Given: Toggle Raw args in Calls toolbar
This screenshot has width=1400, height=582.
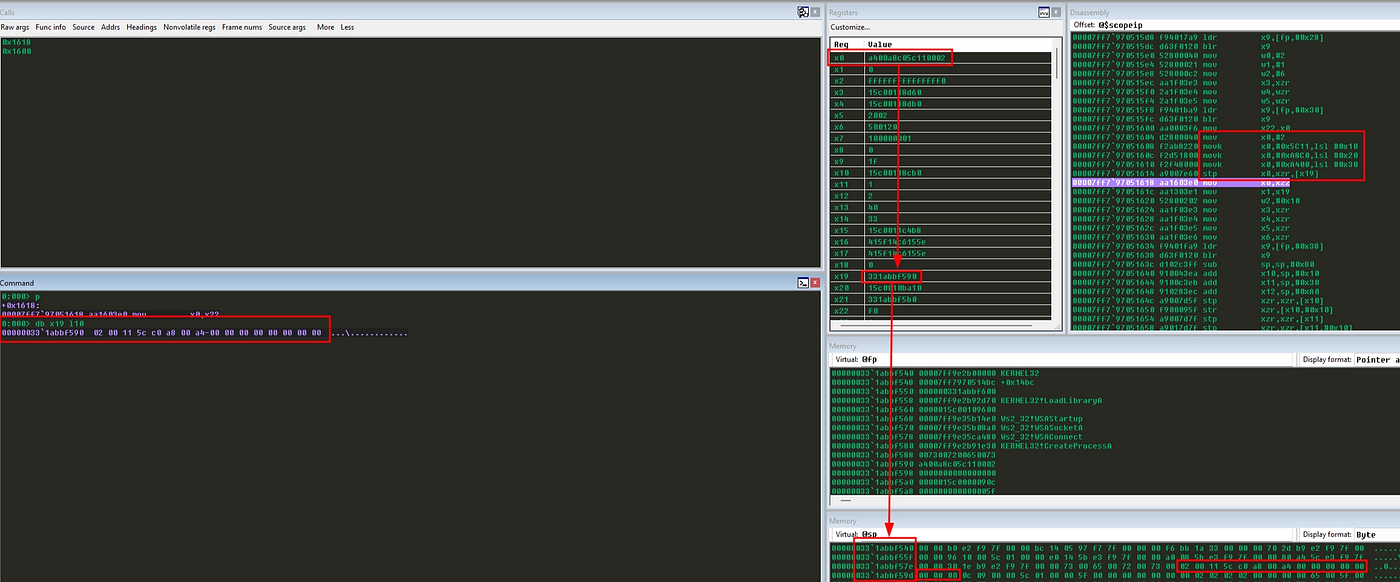Looking at the screenshot, I should point(15,27).
